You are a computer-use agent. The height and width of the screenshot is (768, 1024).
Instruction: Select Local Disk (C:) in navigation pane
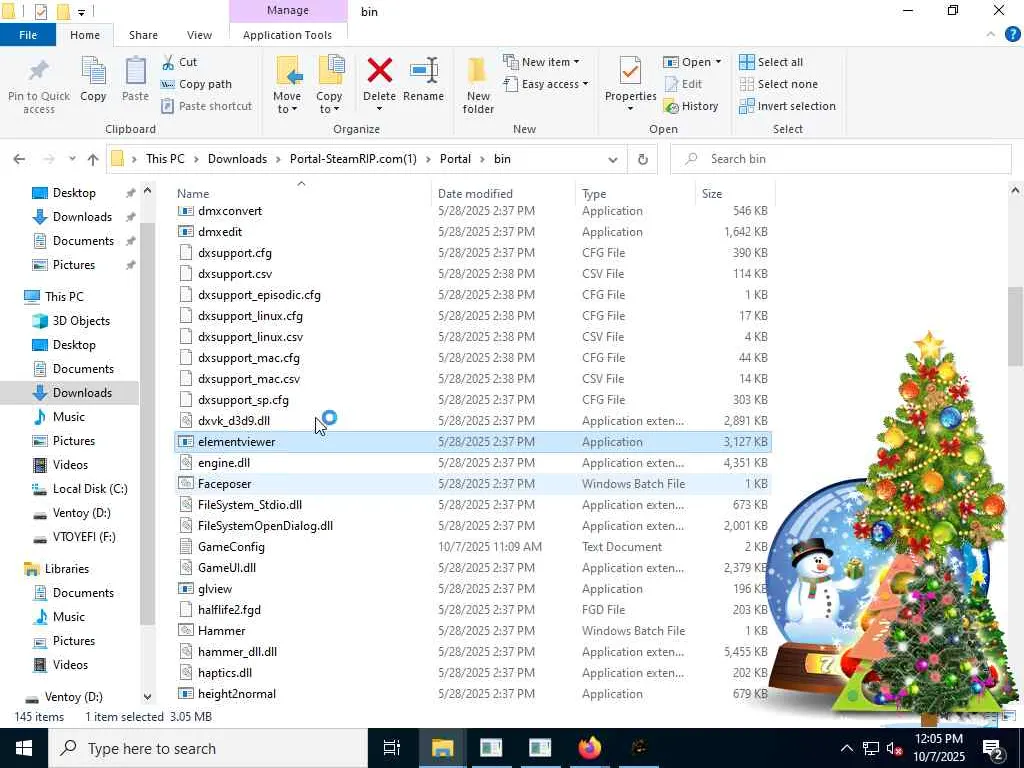(x=89, y=489)
